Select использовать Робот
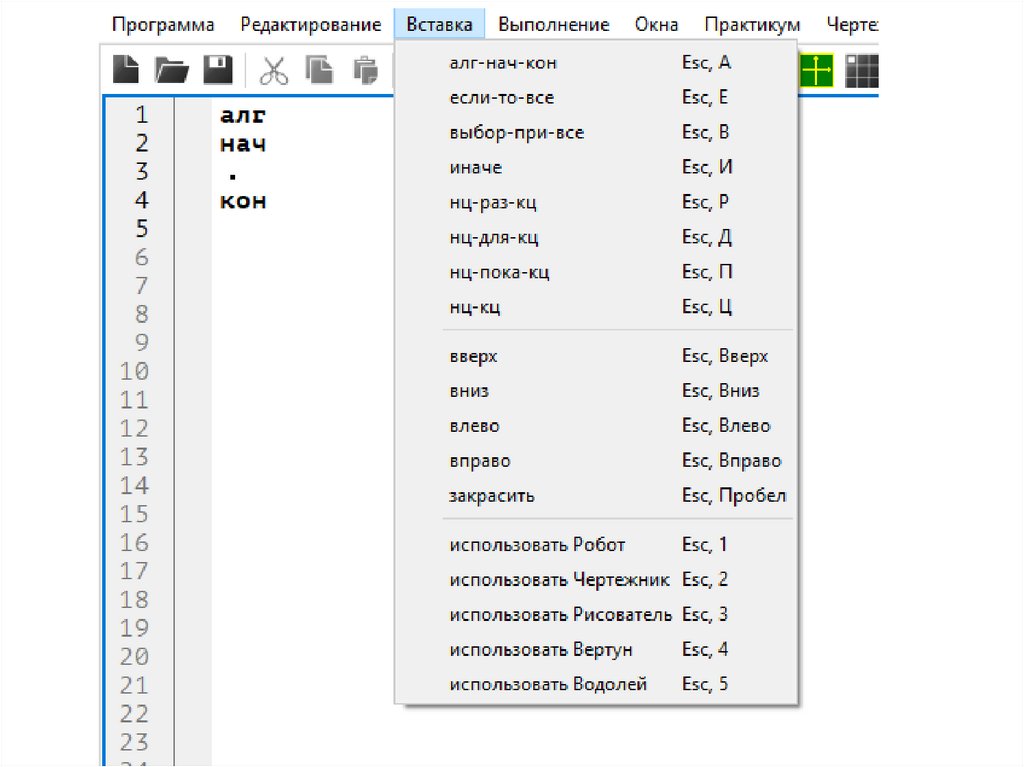1024x767 pixels. (596, 545)
